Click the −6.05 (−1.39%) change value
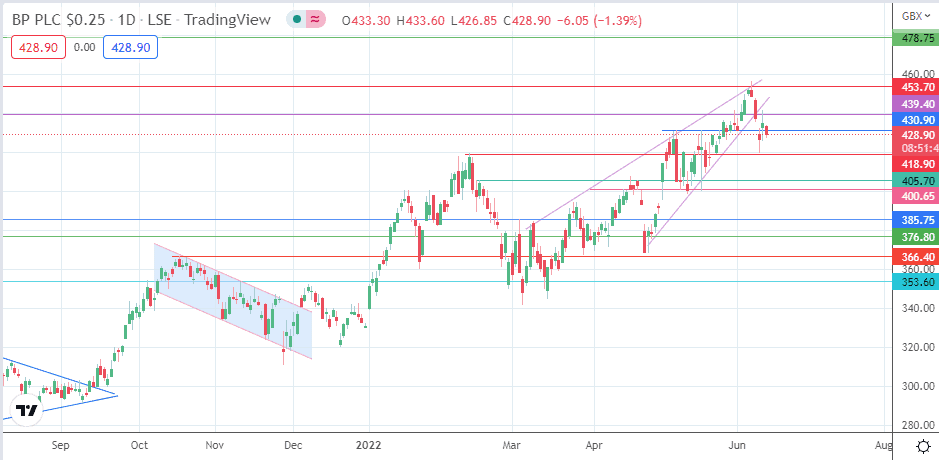 point(600,20)
